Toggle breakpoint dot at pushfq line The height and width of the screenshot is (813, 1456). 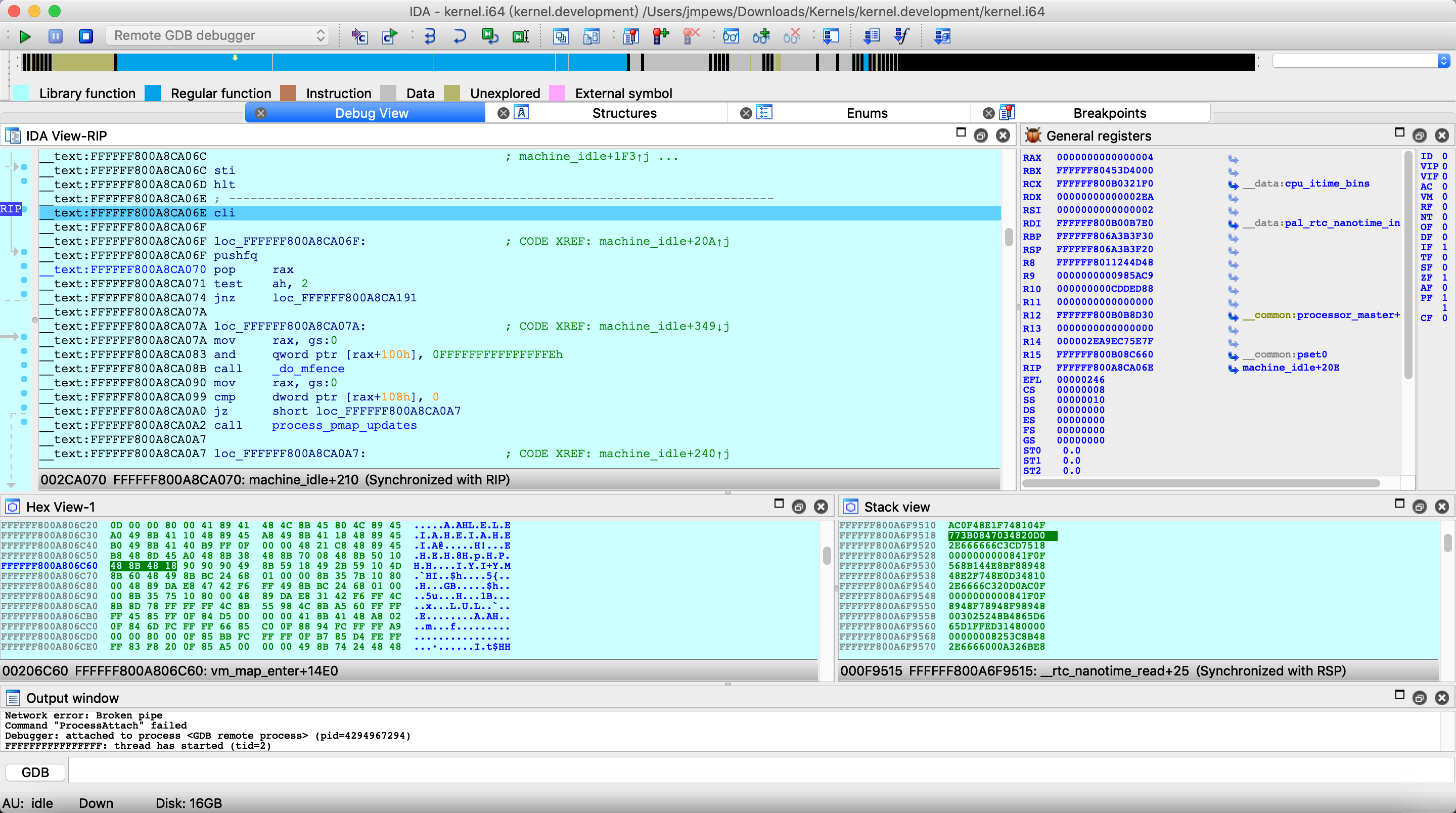[24, 252]
